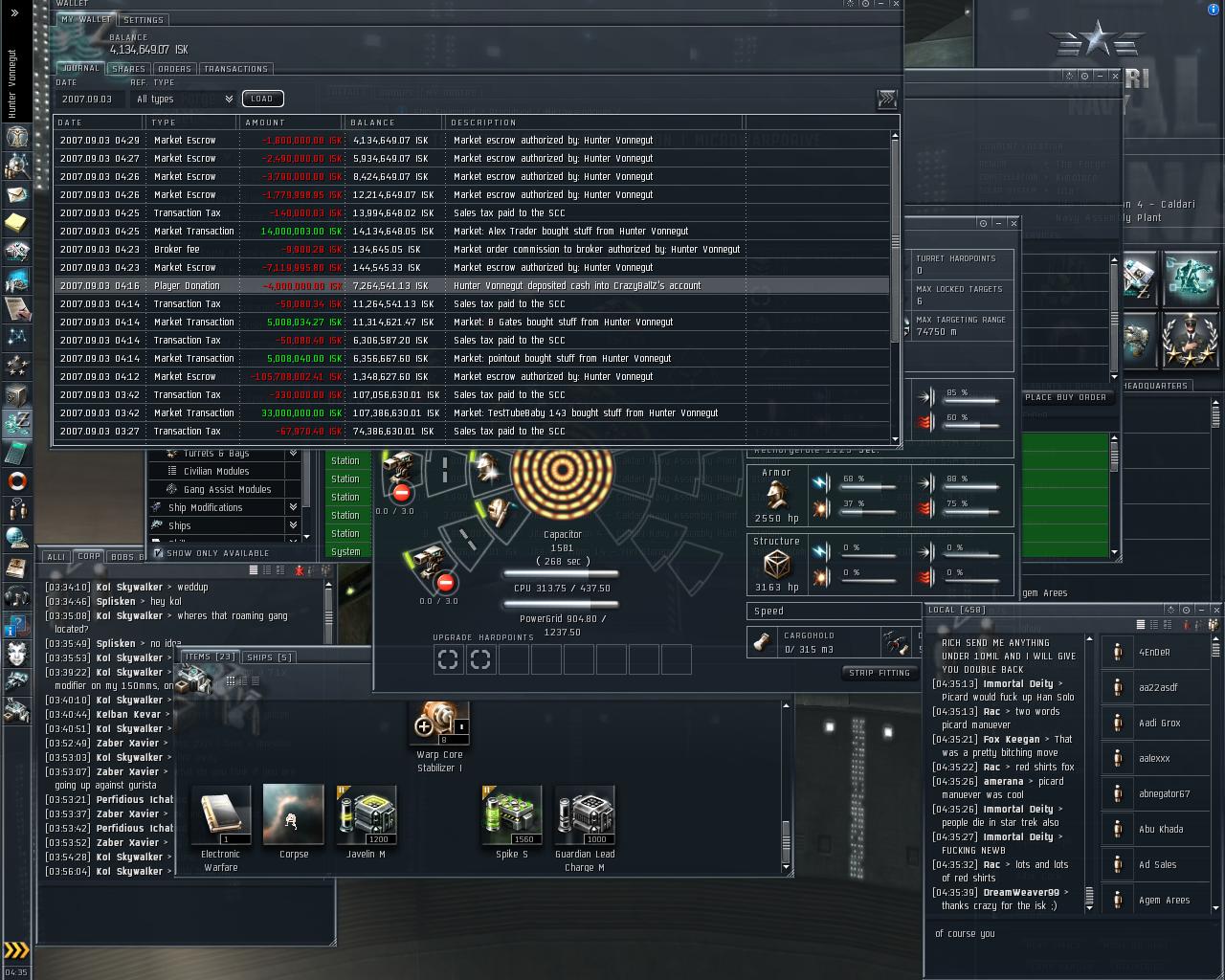This screenshot has height=980, width=1225.
Task: Pin the Local chat window
Action: point(1170,610)
